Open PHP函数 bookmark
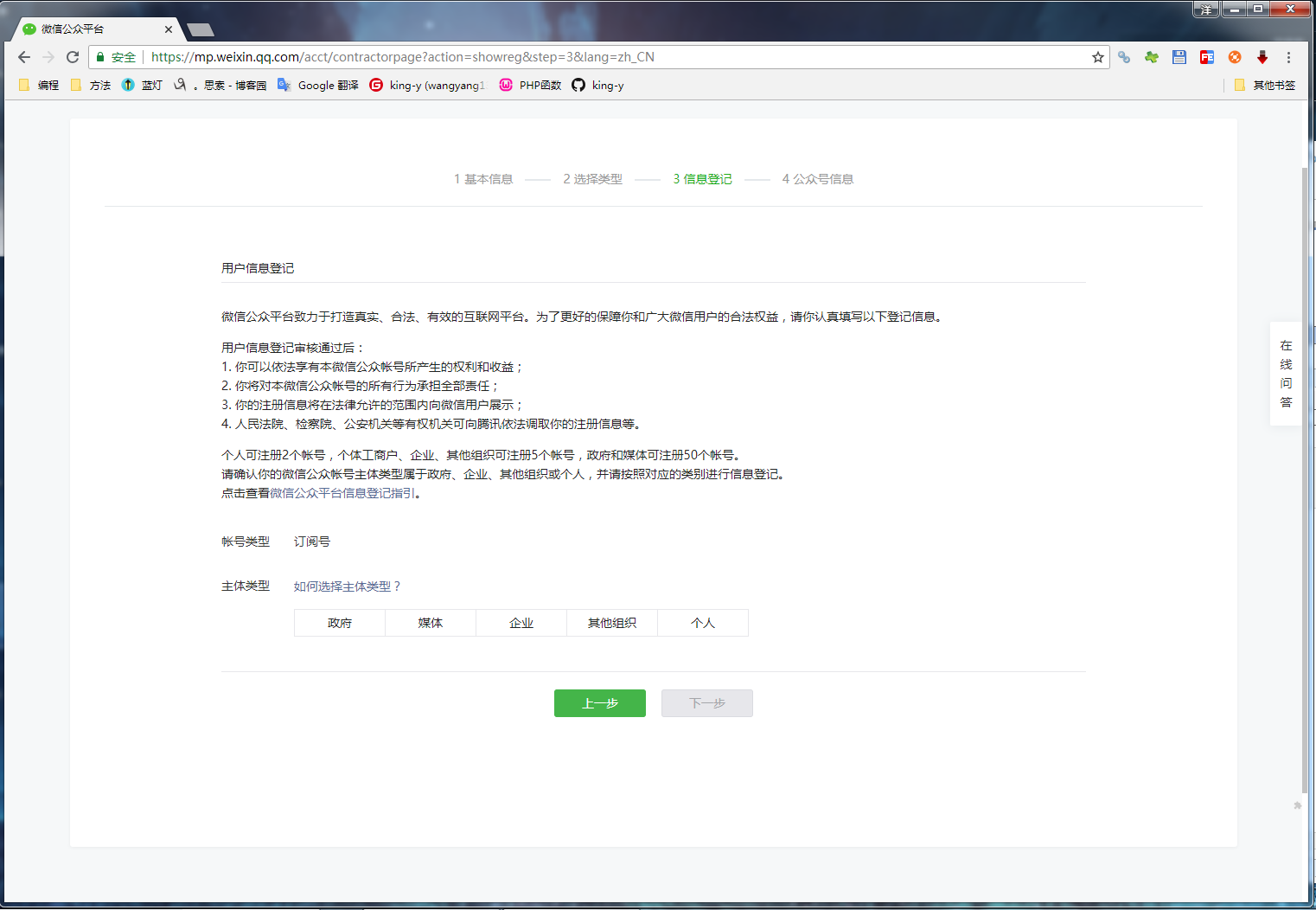 530,85
